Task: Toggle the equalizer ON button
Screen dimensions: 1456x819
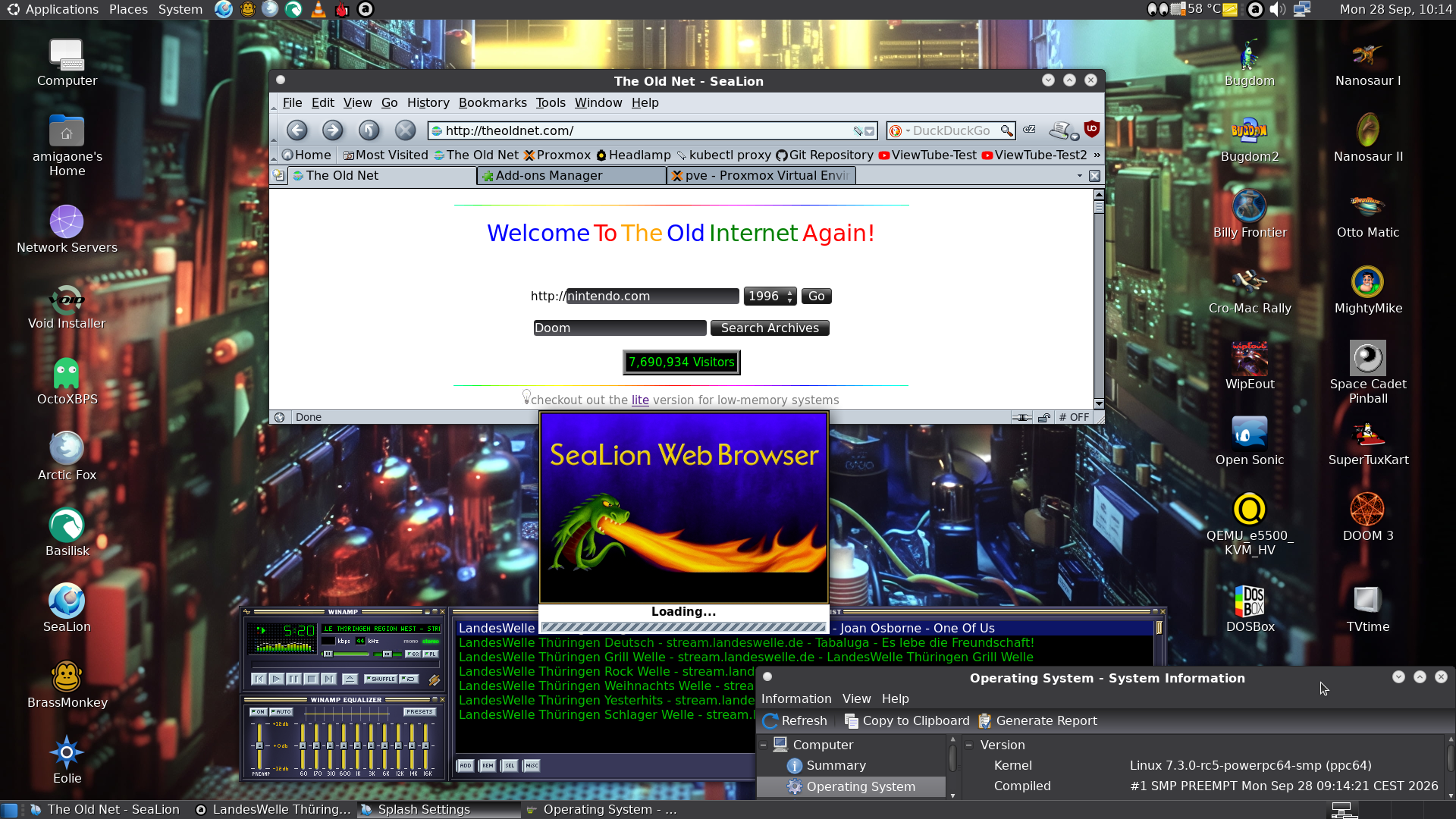Action: 259,712
